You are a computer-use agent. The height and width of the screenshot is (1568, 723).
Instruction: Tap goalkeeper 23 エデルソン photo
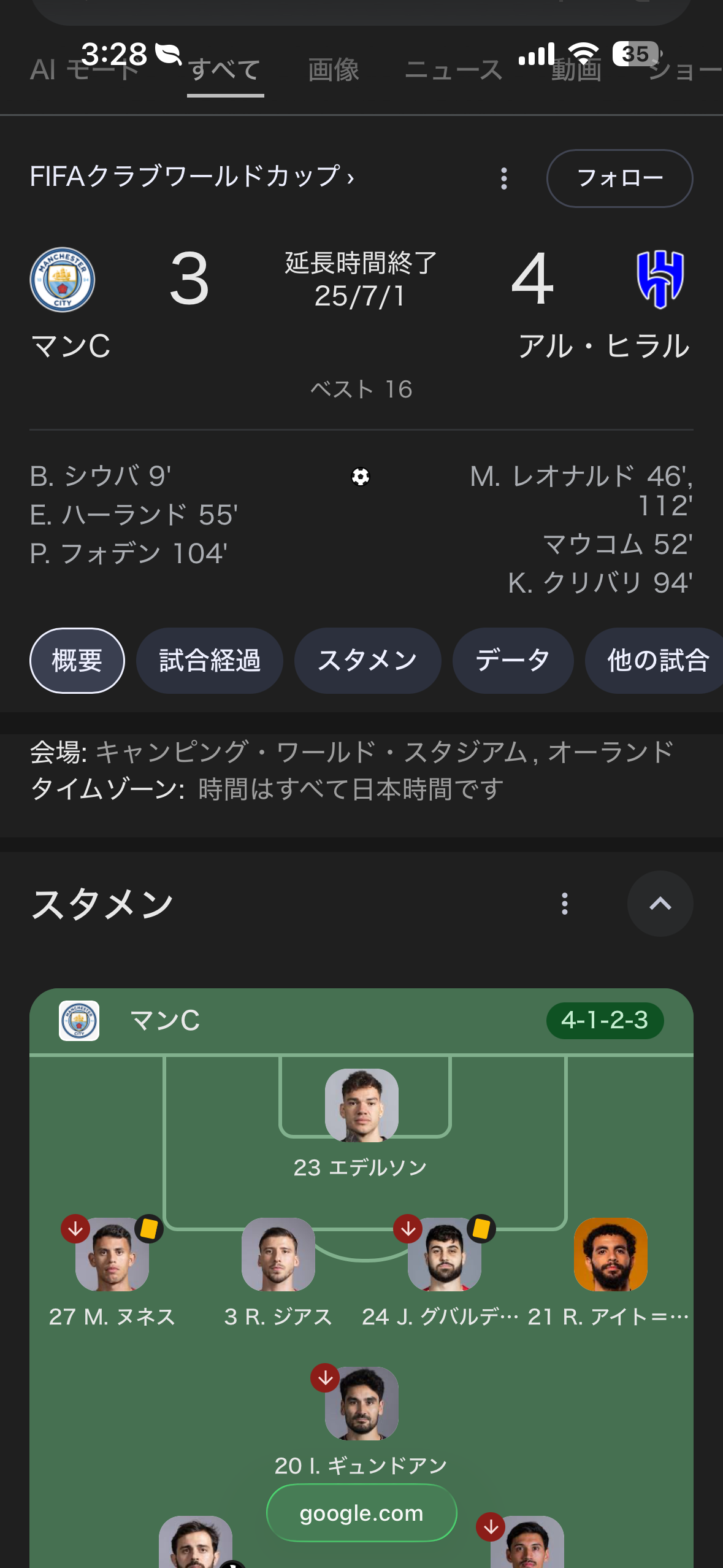pyautogui.click(x=362, y=1105)
